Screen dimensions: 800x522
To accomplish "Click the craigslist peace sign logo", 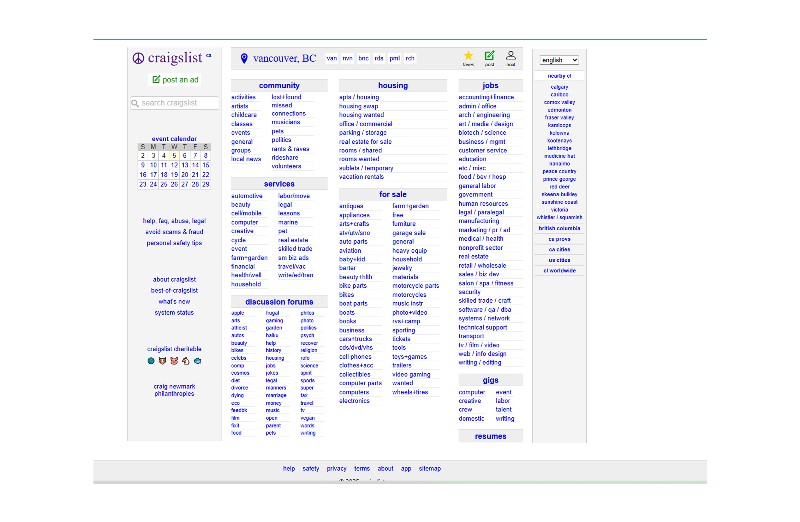I will coord(138,58).
